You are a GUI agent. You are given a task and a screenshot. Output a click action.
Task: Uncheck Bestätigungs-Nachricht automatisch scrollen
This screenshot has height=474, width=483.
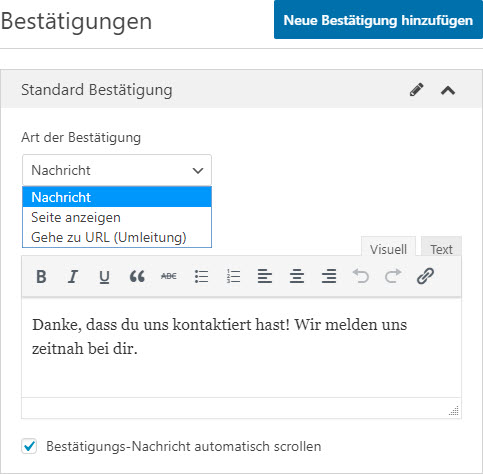(x=29, y=446)
